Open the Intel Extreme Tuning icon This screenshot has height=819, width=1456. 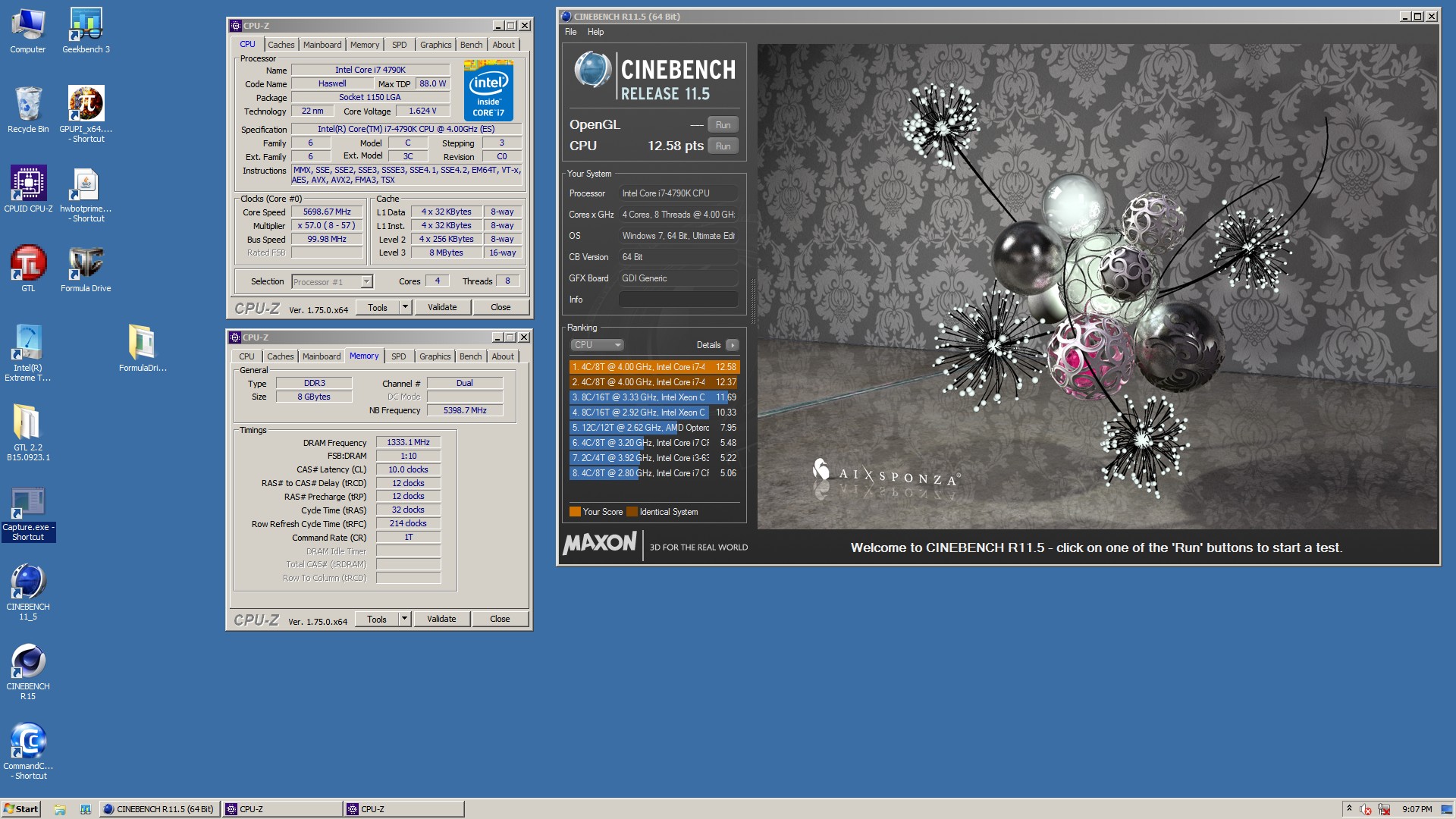point(28,353)
